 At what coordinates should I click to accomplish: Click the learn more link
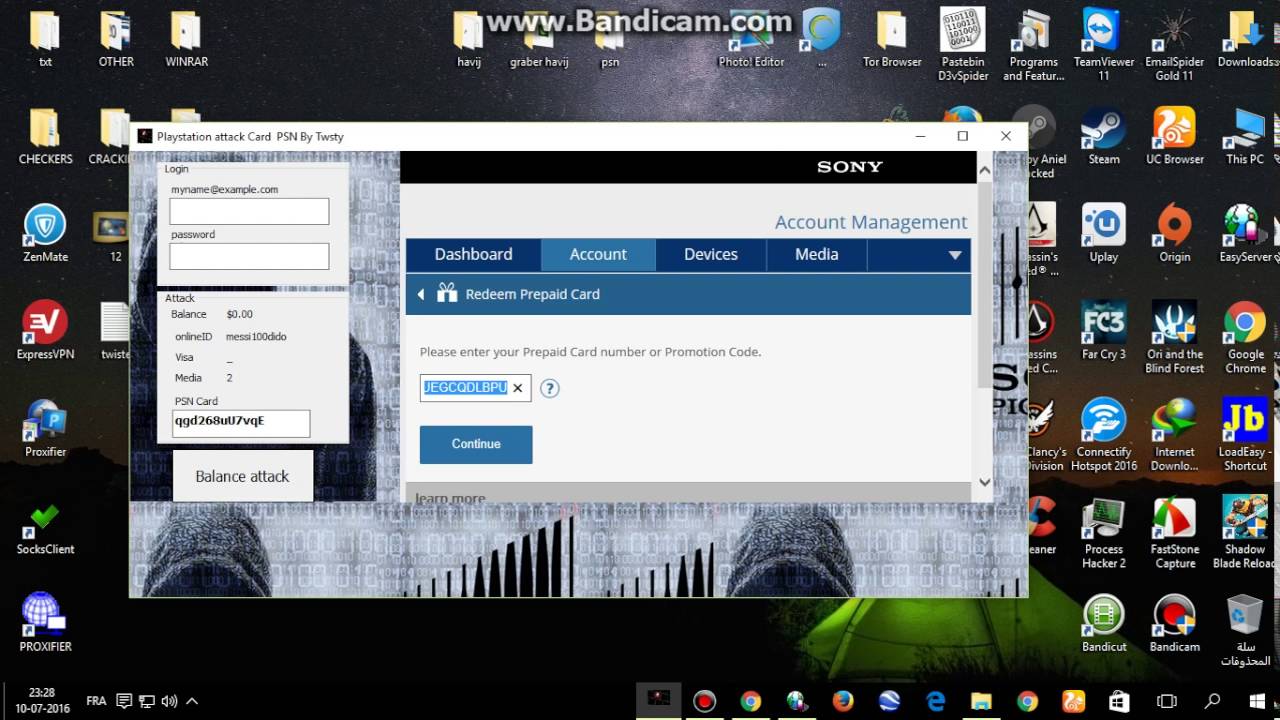point(450,498)
